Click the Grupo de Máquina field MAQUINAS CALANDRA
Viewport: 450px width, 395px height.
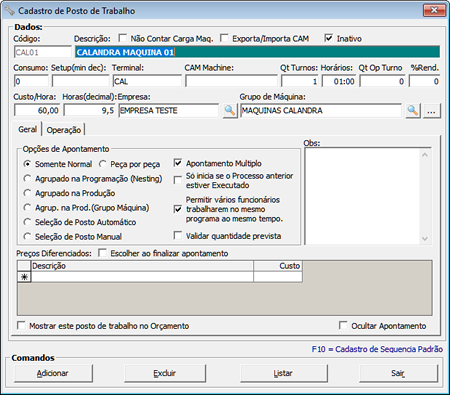click(x=321, y=110)
